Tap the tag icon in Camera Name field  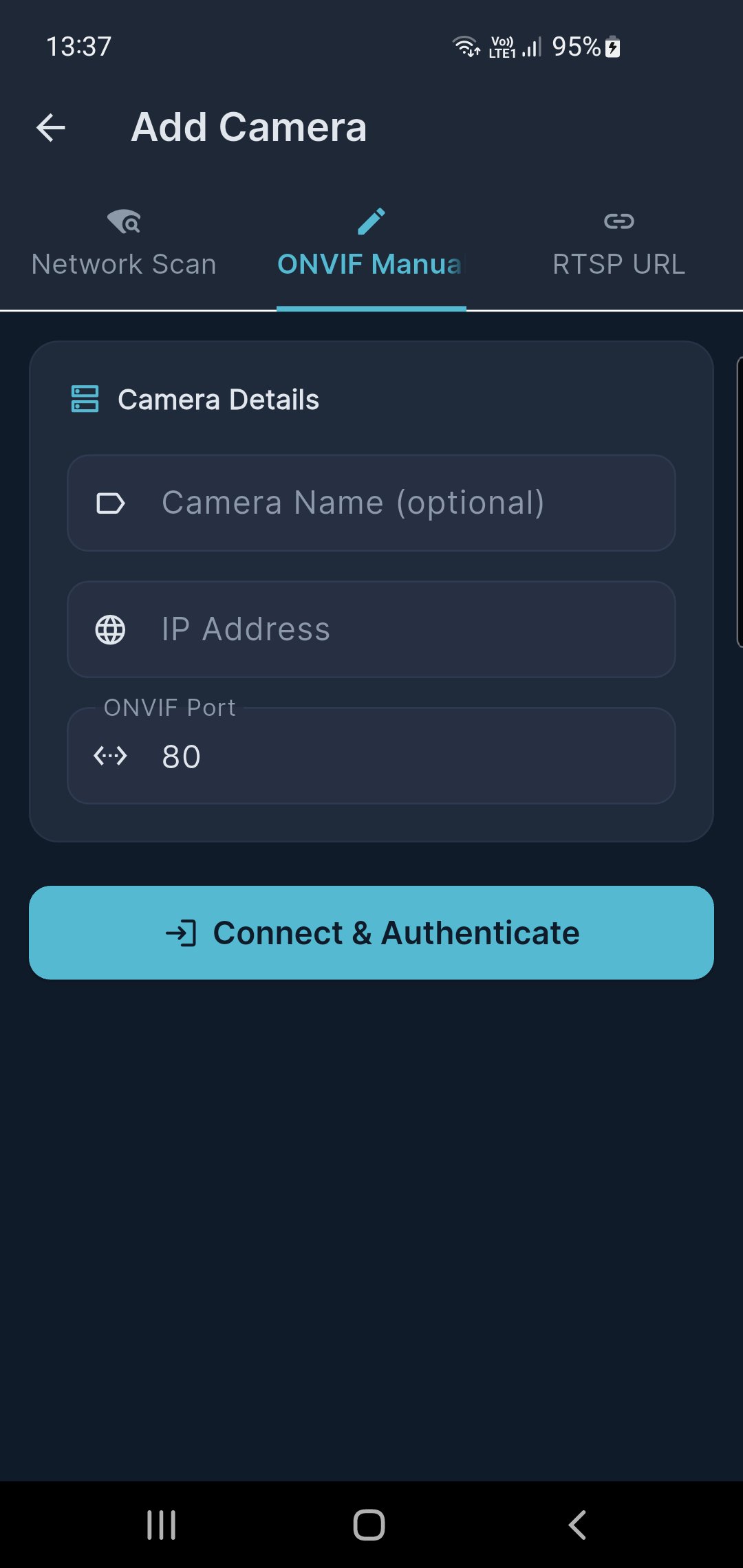(x=110, y=503)
